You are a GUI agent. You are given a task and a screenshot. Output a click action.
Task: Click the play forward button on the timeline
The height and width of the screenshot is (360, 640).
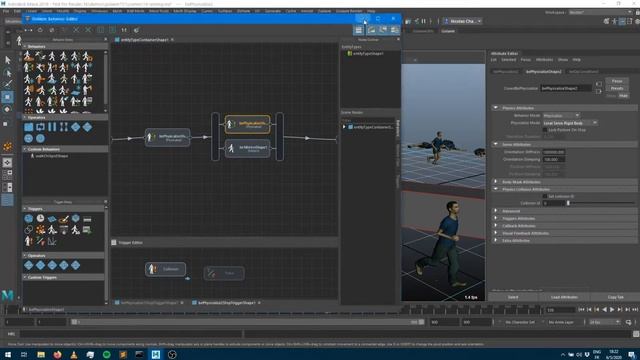tap(612, 310)
